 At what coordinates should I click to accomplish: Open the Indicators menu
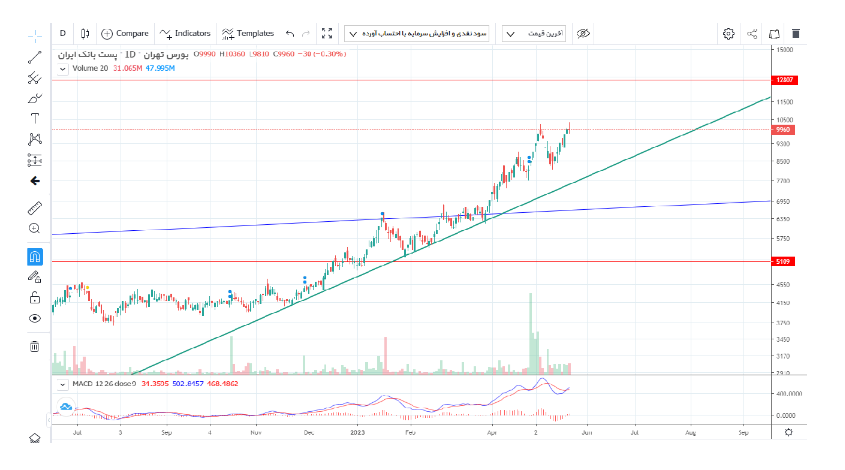(x=185, y=33)
